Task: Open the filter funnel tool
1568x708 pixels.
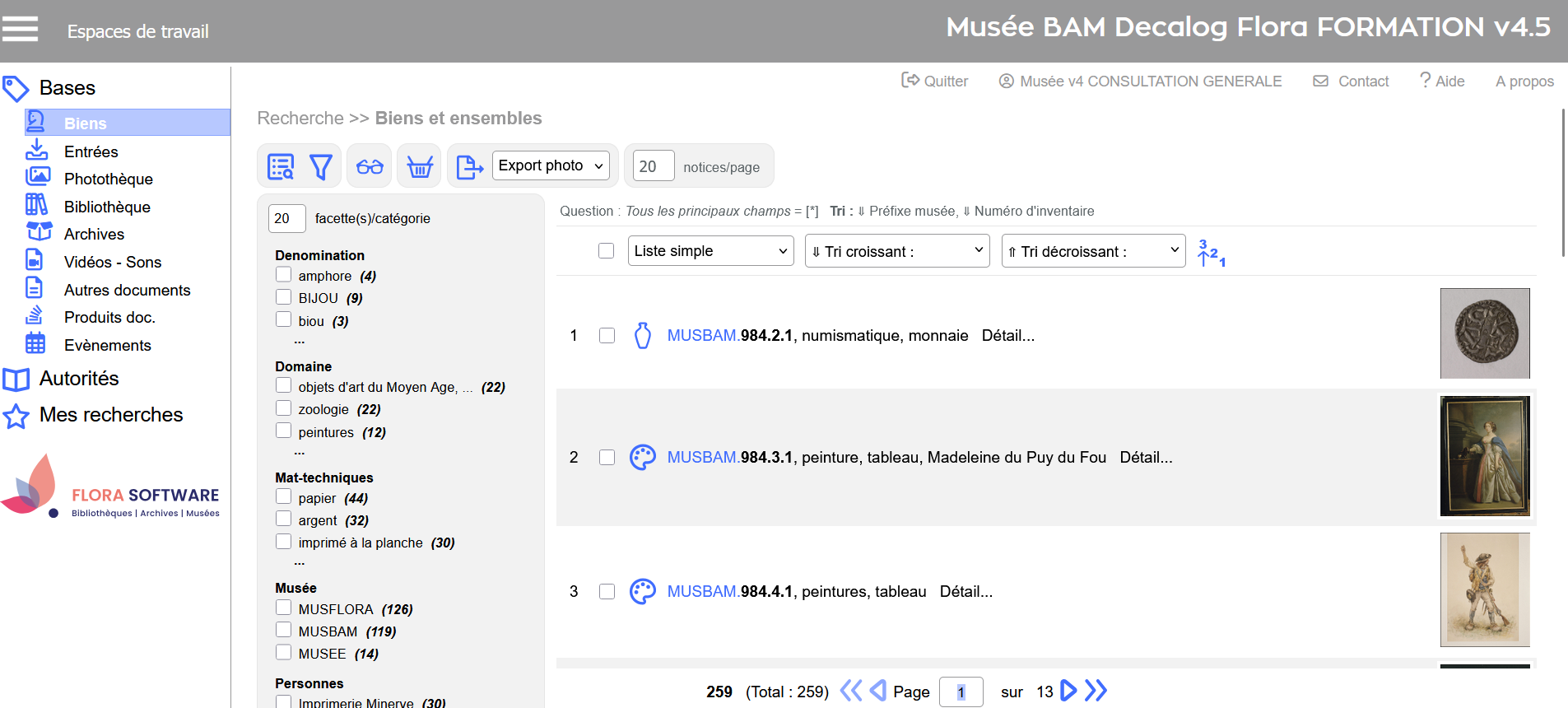Action: pos(320,167)
